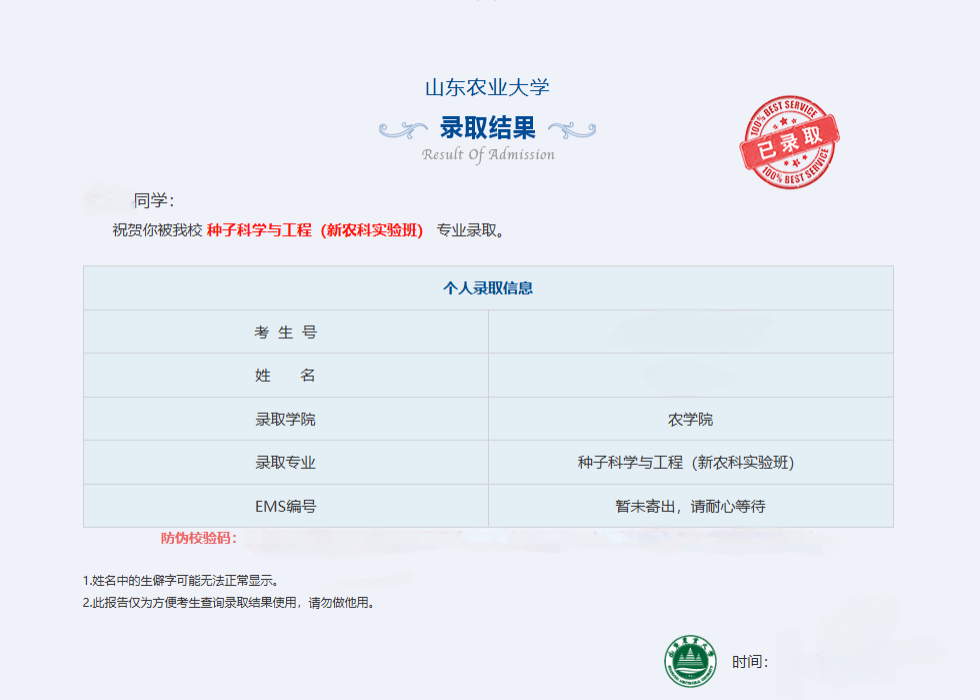Click the 暂未寄出，请耐心等待 status text
Viewport: 980px width, 700px height.
(x=690, y=506)
